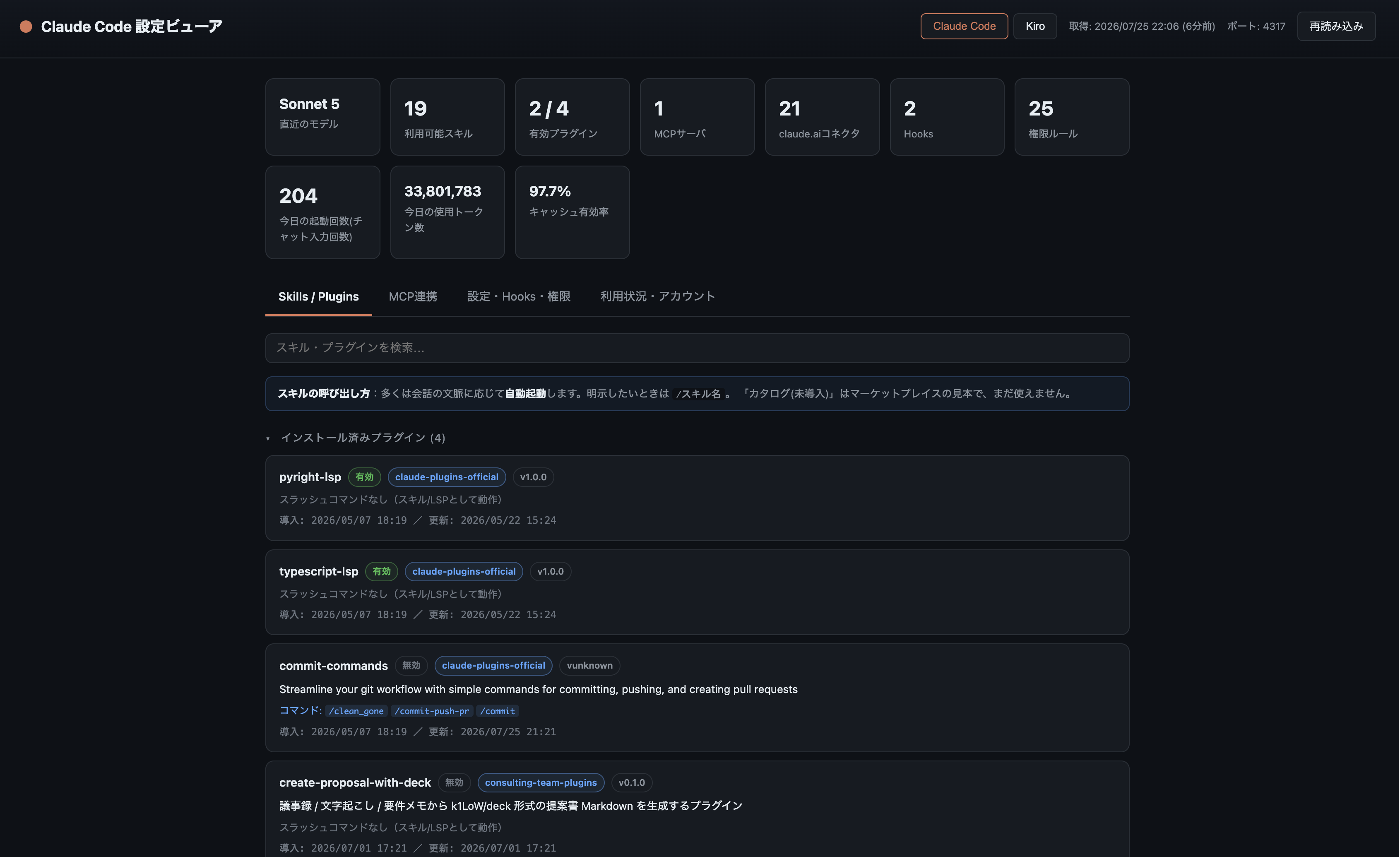Click the Sonnet 5 model card

[x=322, y=117]
